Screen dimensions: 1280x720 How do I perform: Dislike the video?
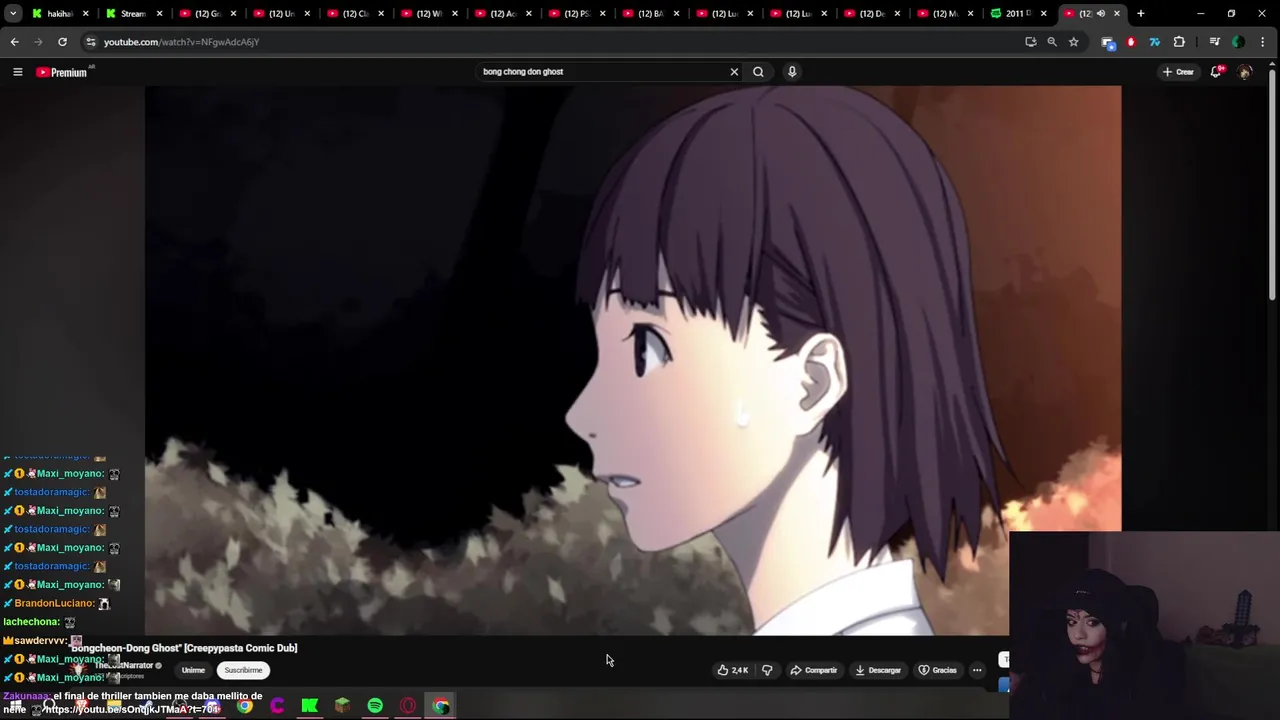(x=767, y=670)
